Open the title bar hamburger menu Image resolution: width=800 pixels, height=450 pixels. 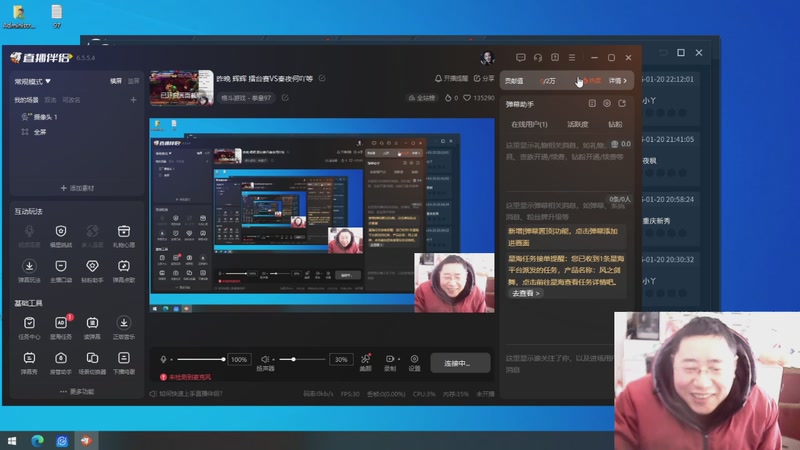[x=572, y=58]
